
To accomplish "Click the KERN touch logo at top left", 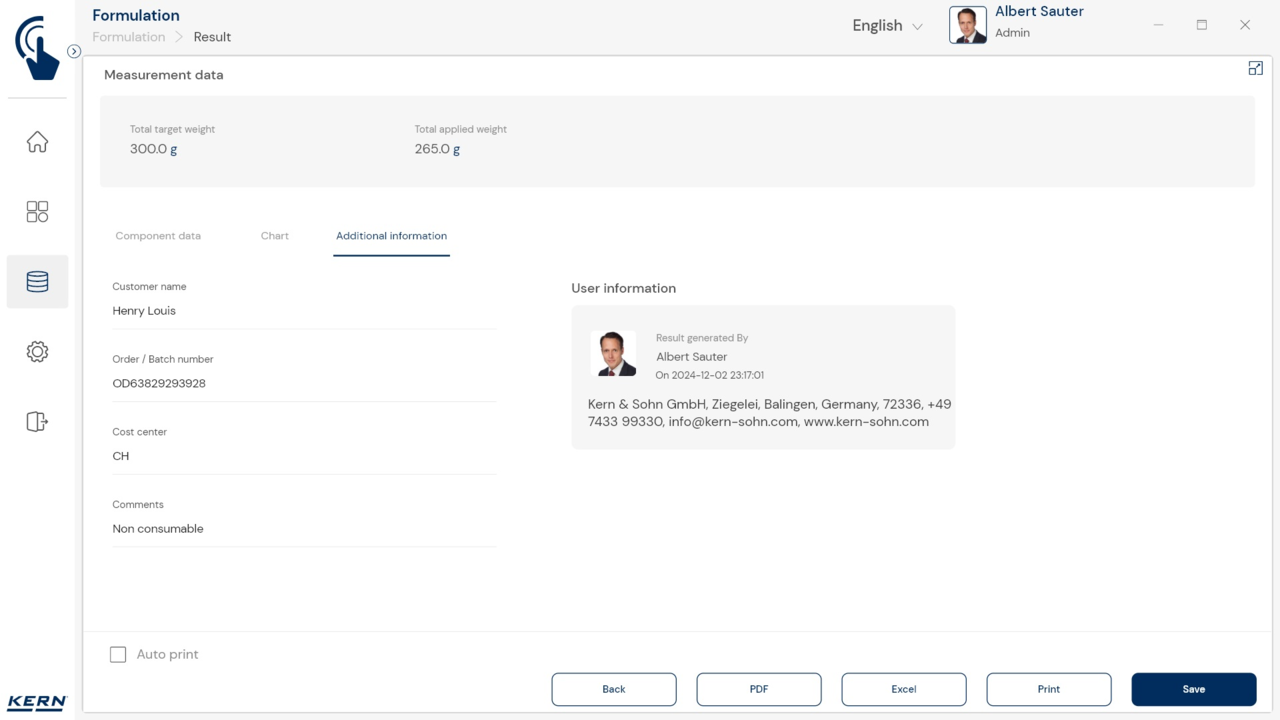I will point(37,47).
